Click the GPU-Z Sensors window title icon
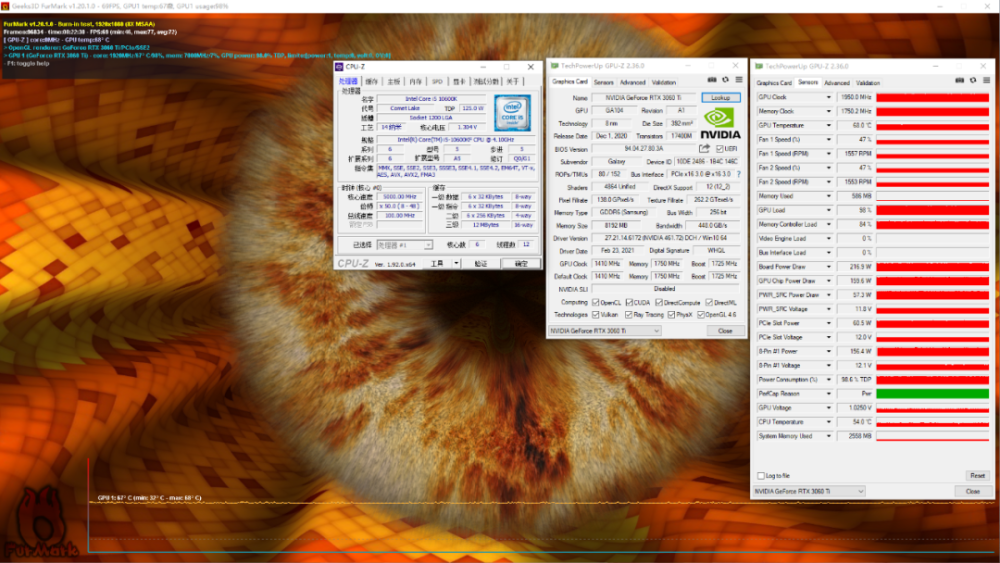 coord(758,66)
